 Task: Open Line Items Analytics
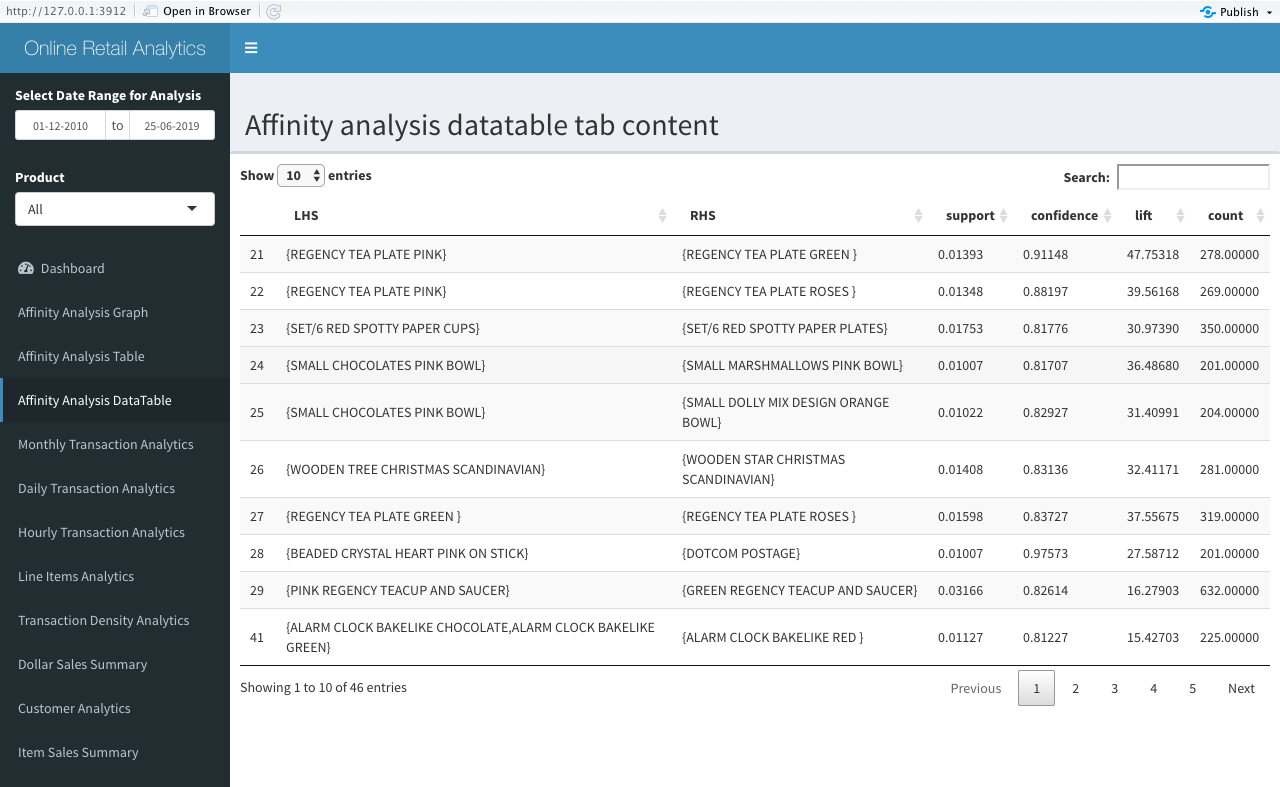pos(115,576)
